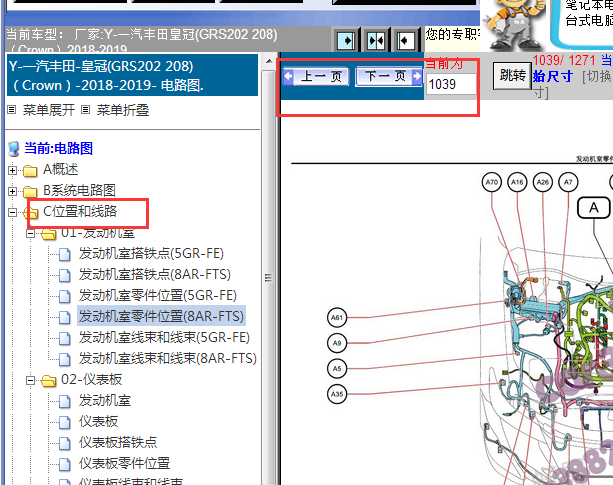The height and width of the screenshot is (485, 613).
Task: Click the B系统电路图 folder icon
Action: tap(30, 191)
